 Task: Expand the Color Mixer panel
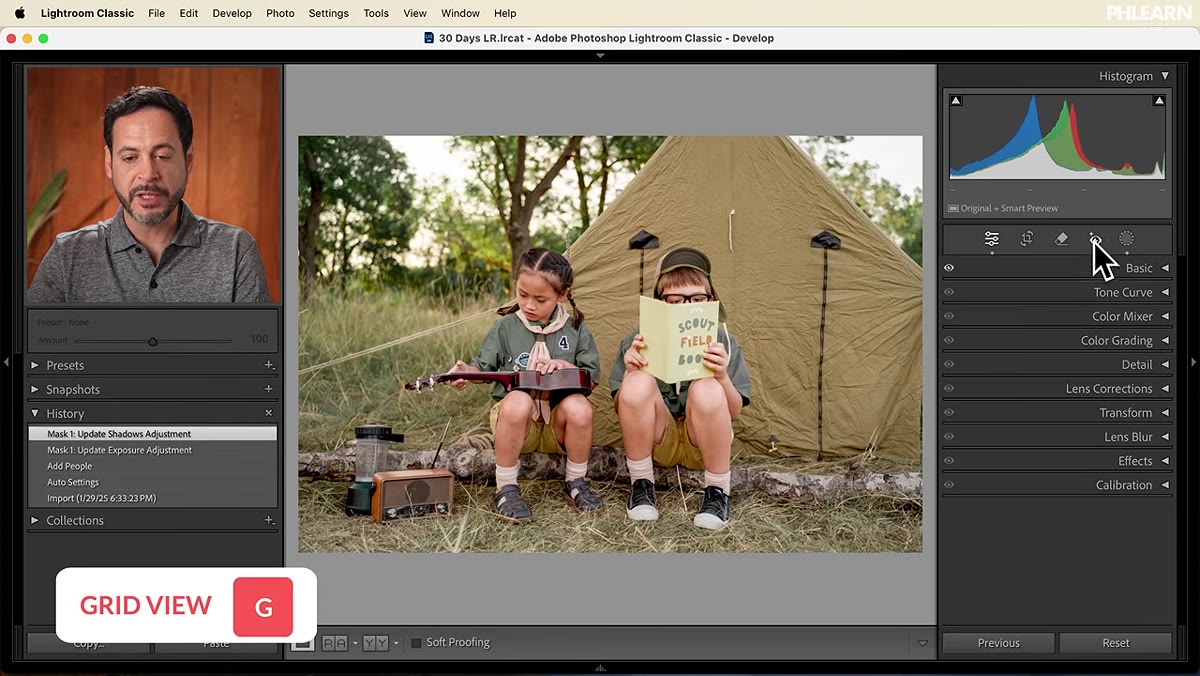(1165, 316)
